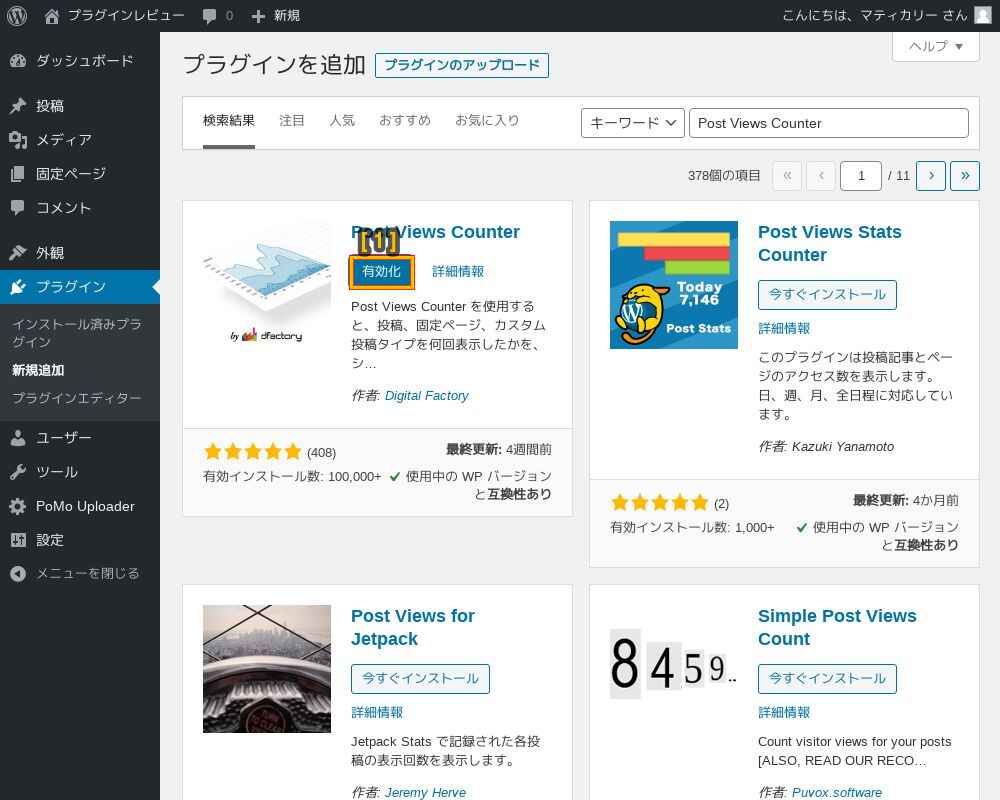Image resolution: width=1000 pixels, height=800 pixels.
Task: Switch to the 人気 tab
Action: [x=342, y=121]
